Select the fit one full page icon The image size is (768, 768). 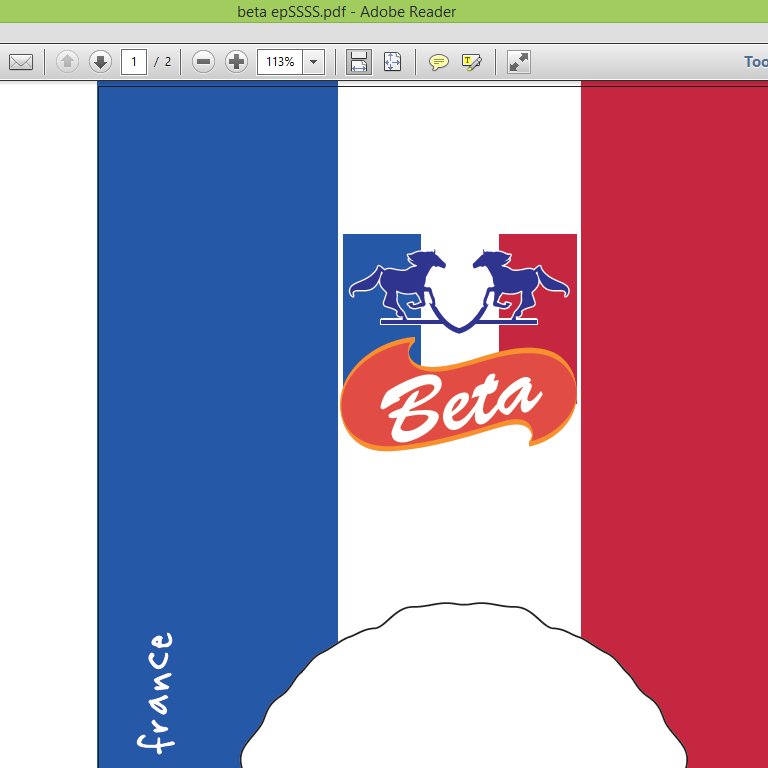click(x=392, y=62)
